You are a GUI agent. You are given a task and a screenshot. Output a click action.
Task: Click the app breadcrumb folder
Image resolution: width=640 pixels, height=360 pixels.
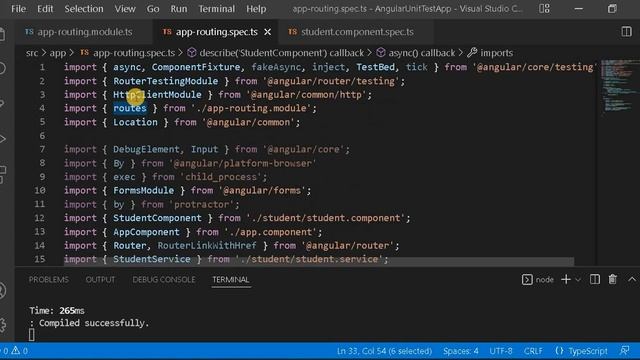click(x=58, y=53)
